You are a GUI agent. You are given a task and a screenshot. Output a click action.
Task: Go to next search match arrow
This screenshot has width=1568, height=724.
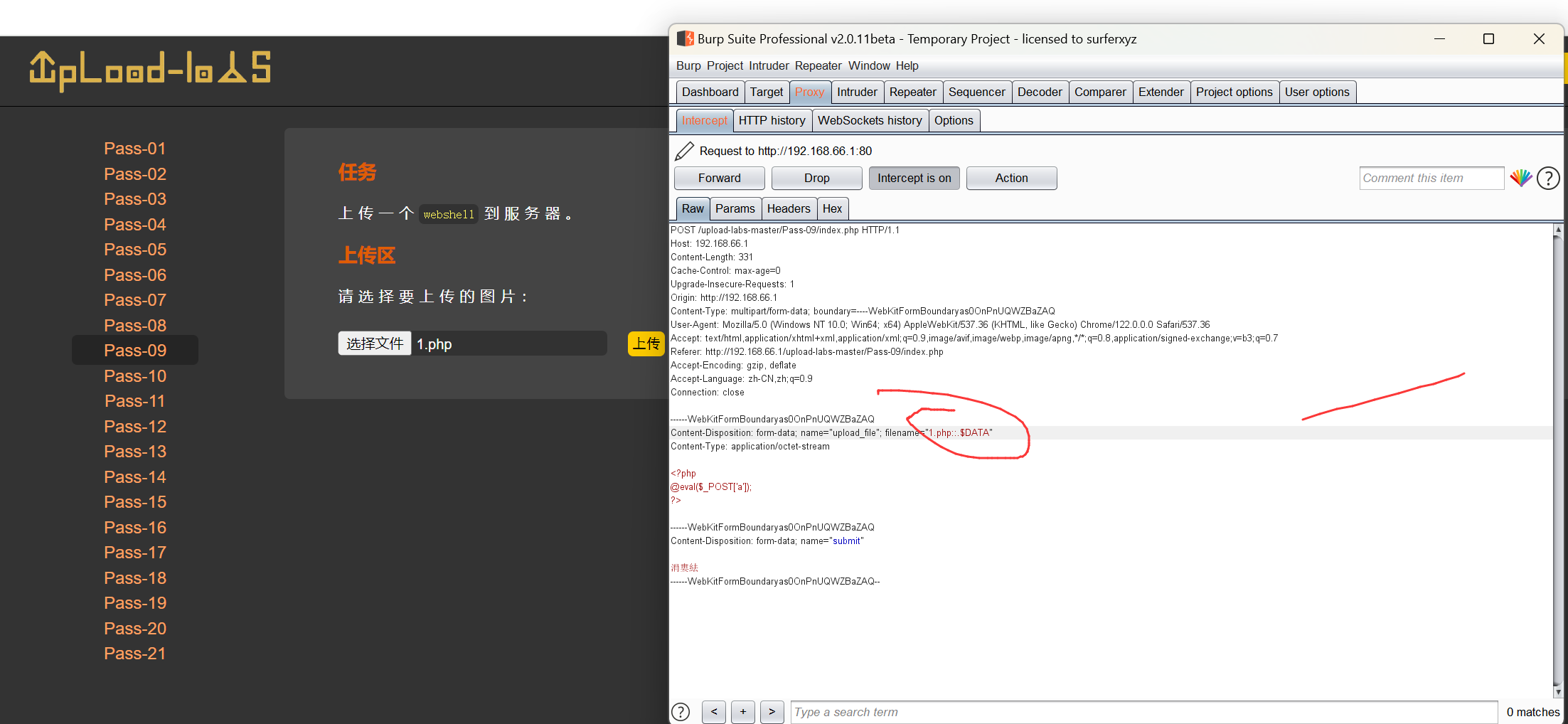pos(772,712)
